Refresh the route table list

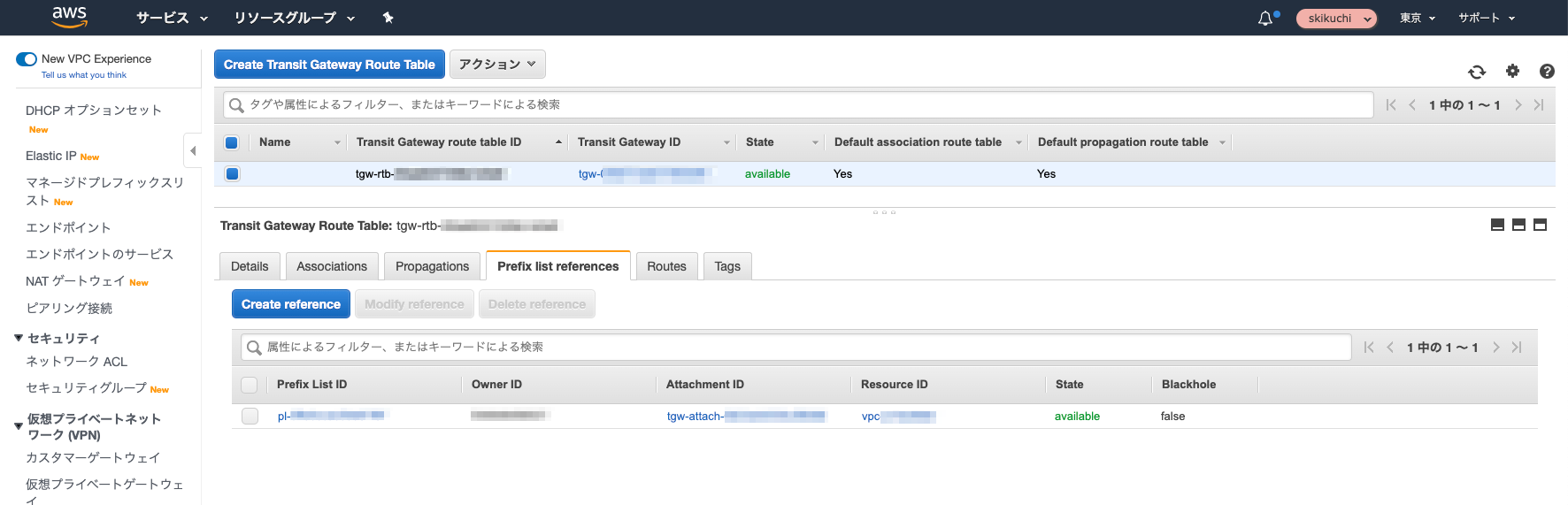coord(1477,72)
